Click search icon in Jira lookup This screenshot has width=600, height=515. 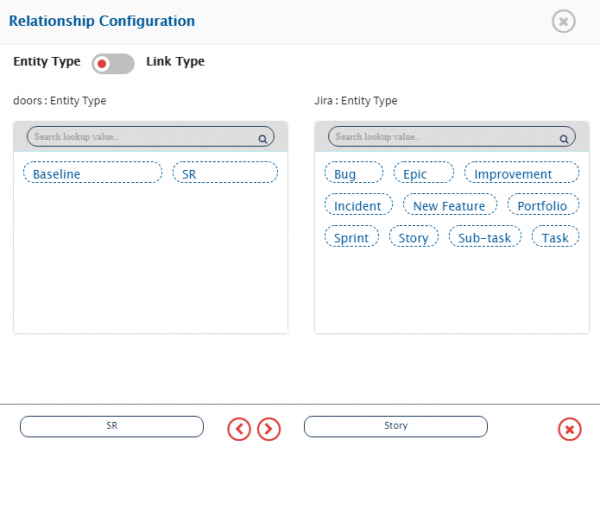tap(564, 140)
